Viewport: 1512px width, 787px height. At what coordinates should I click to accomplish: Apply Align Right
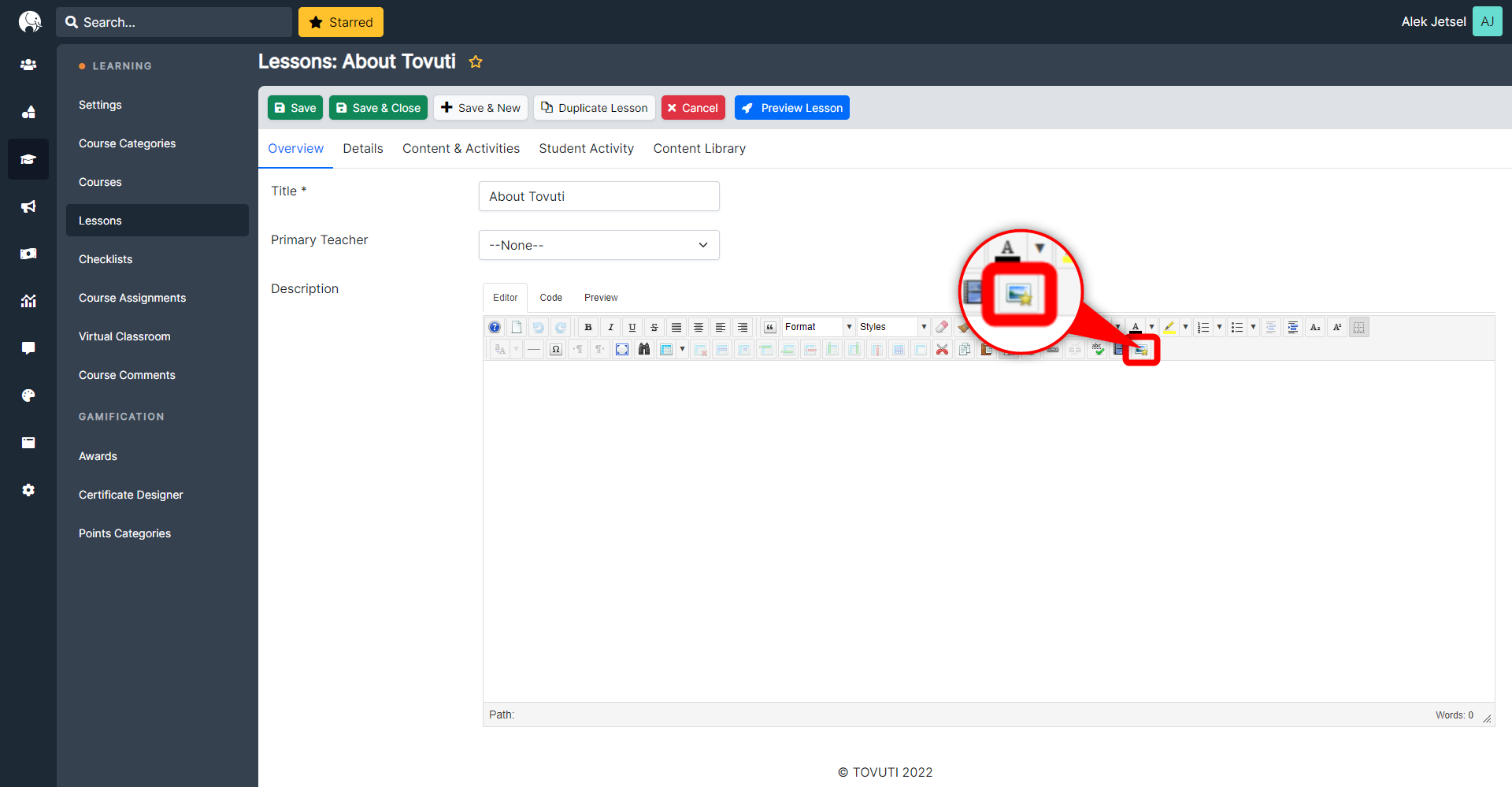[x=743, y=327]
